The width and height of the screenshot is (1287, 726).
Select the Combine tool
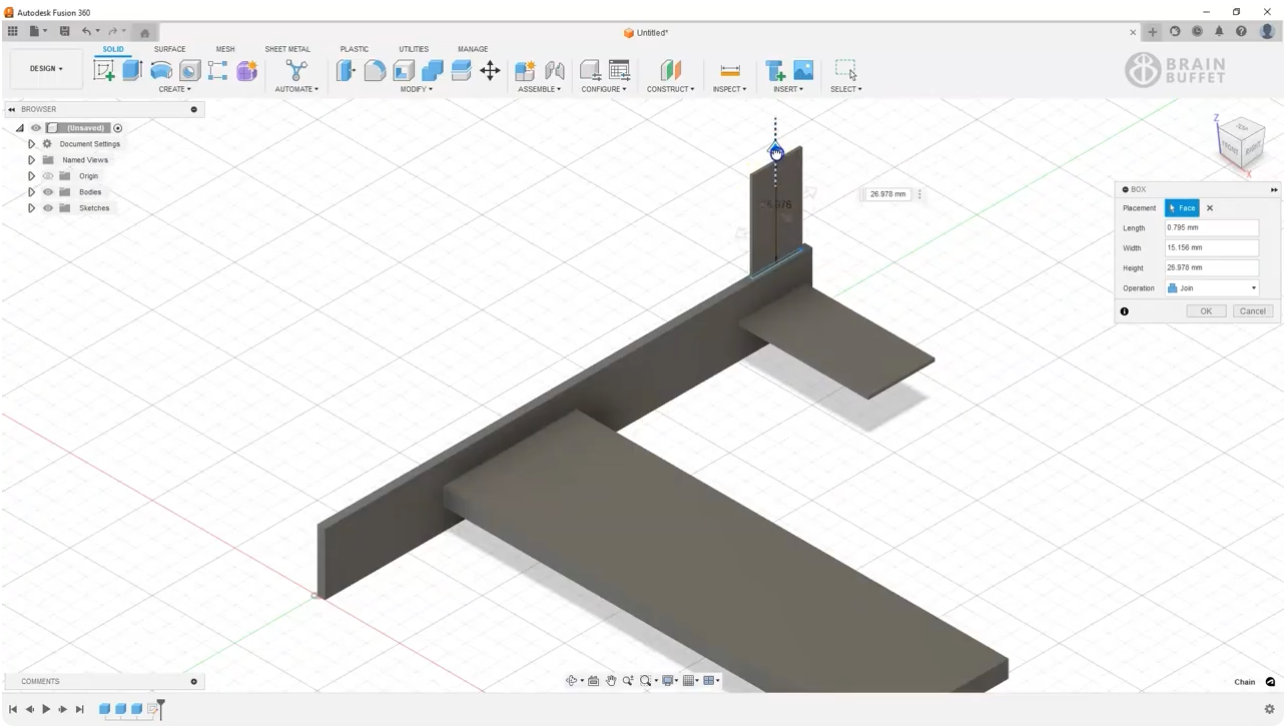click(x=432, y=70)
